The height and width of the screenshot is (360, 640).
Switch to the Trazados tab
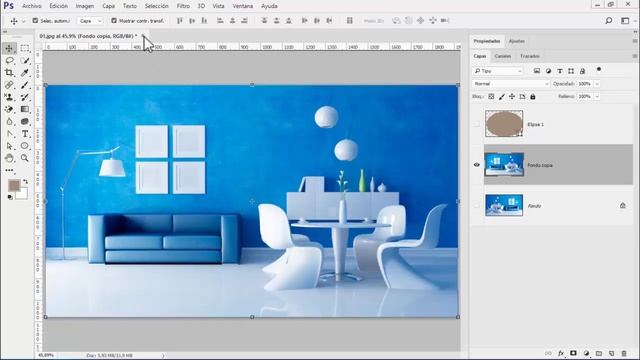[530, 56]
